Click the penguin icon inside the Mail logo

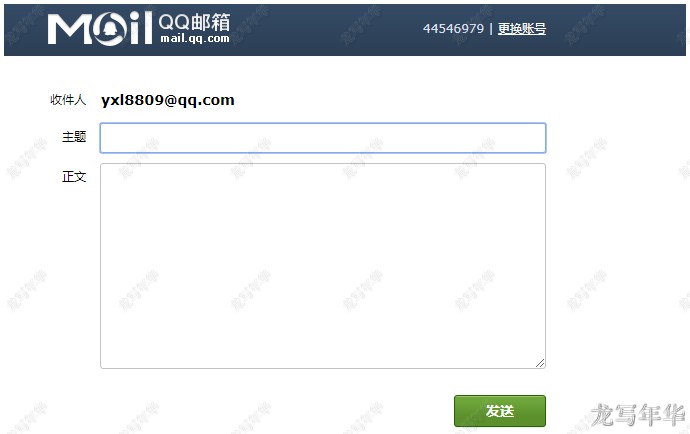click(x=109, y=30)
